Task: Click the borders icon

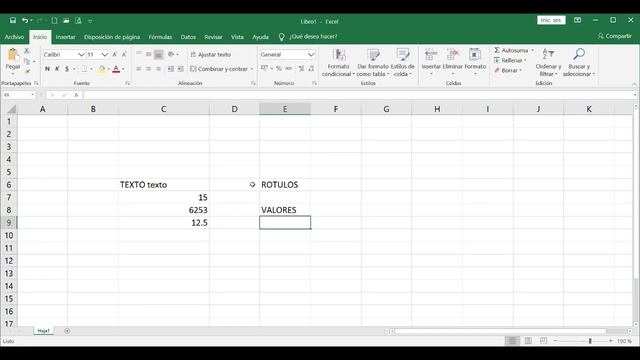Action: [x=84, y=69]
